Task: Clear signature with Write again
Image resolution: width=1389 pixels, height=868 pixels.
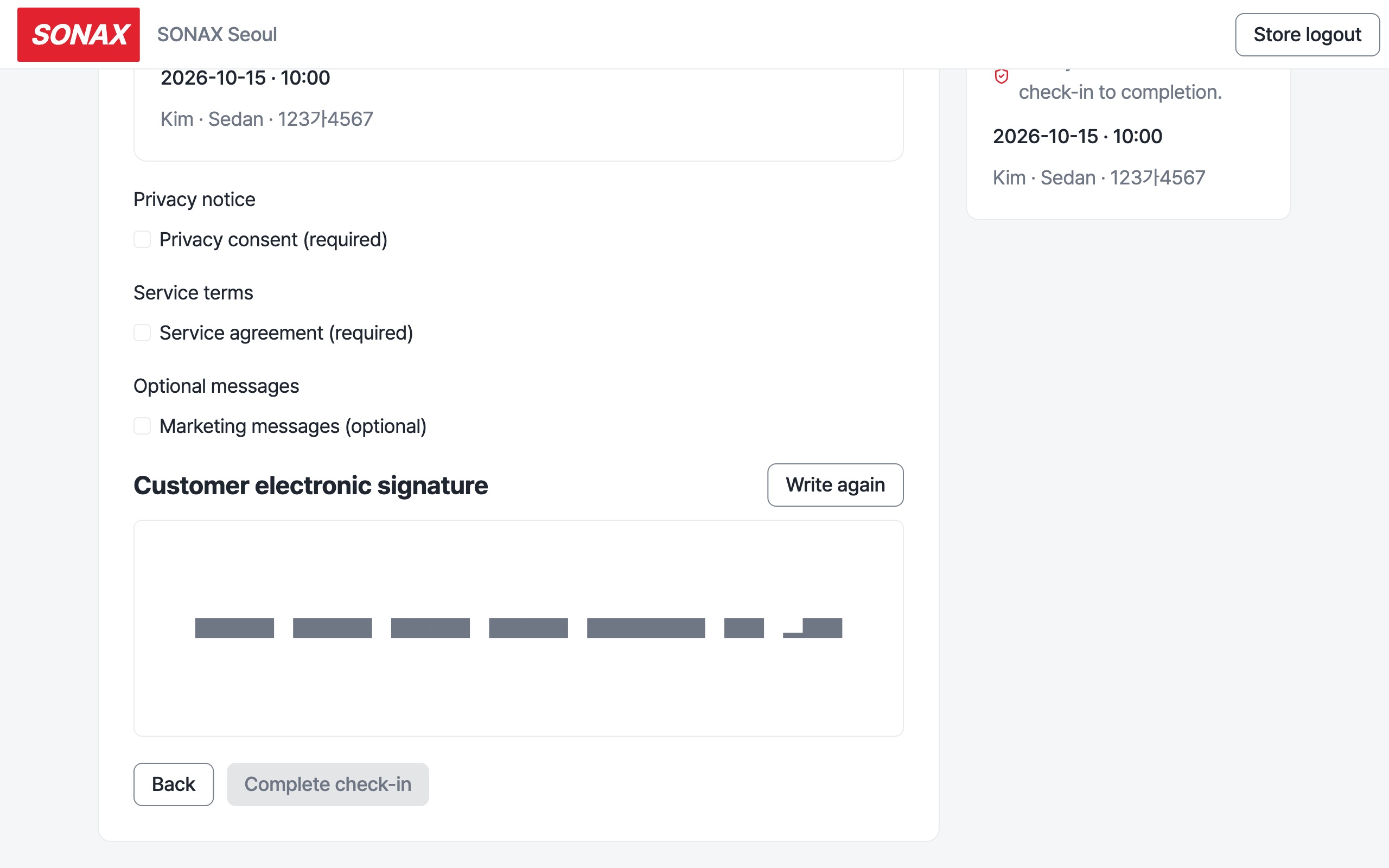Action: click(x=835, y=485)
